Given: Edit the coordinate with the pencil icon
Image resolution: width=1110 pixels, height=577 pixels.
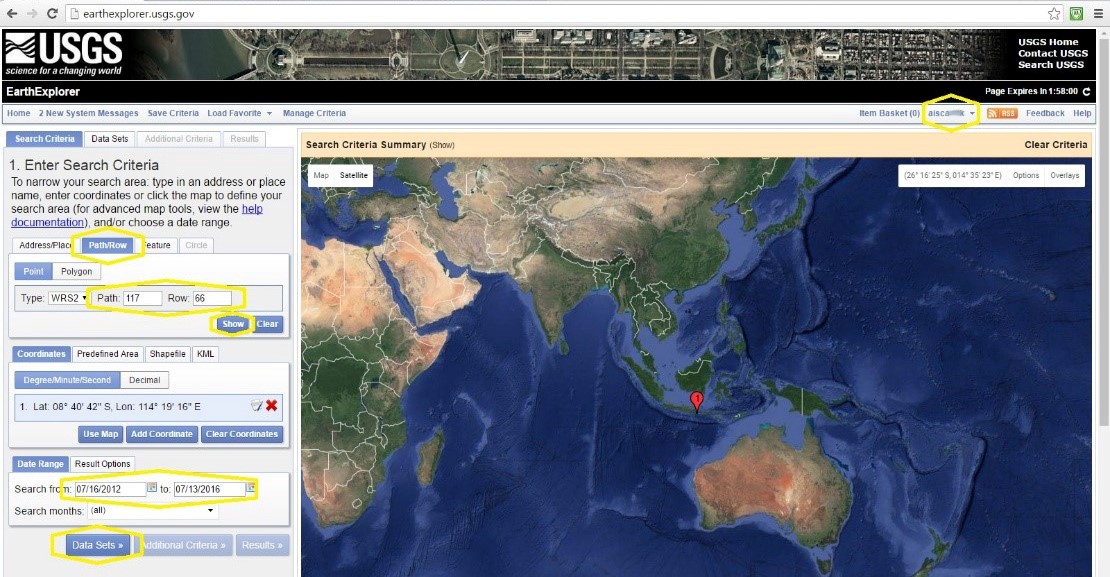Looking at the screenshot, I should pyautogui.click(x=254, y=406).
